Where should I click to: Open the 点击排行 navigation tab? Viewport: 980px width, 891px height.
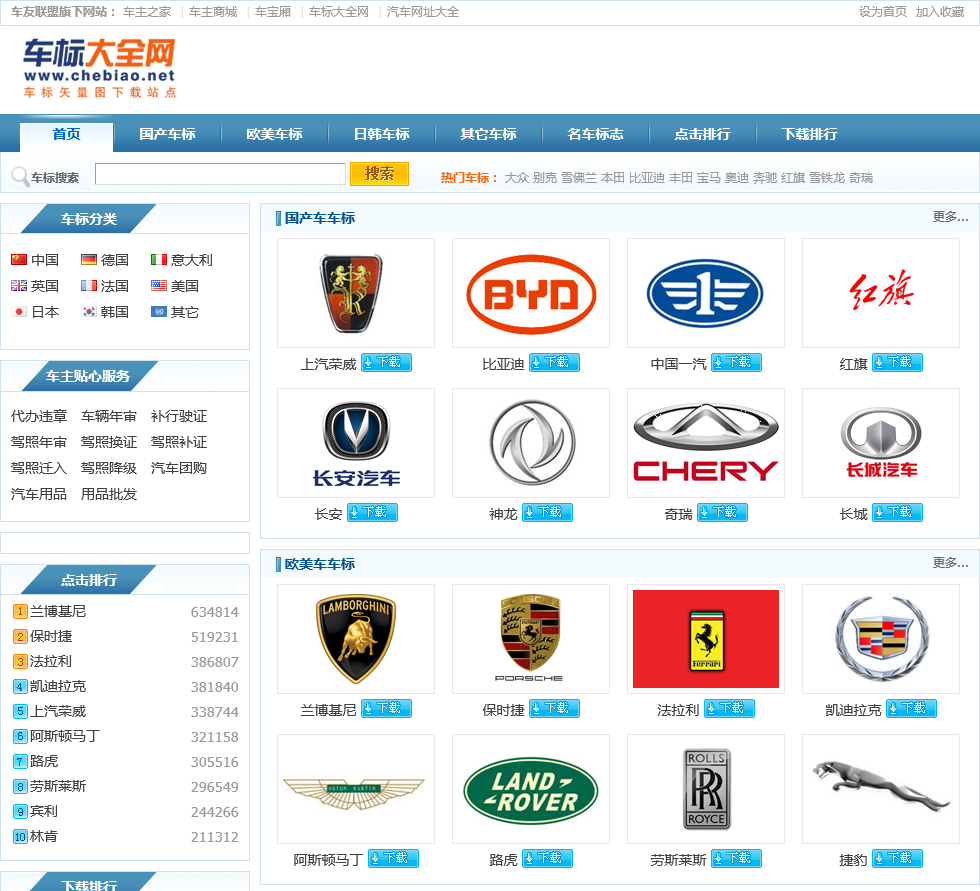click(x=702, y=134)
